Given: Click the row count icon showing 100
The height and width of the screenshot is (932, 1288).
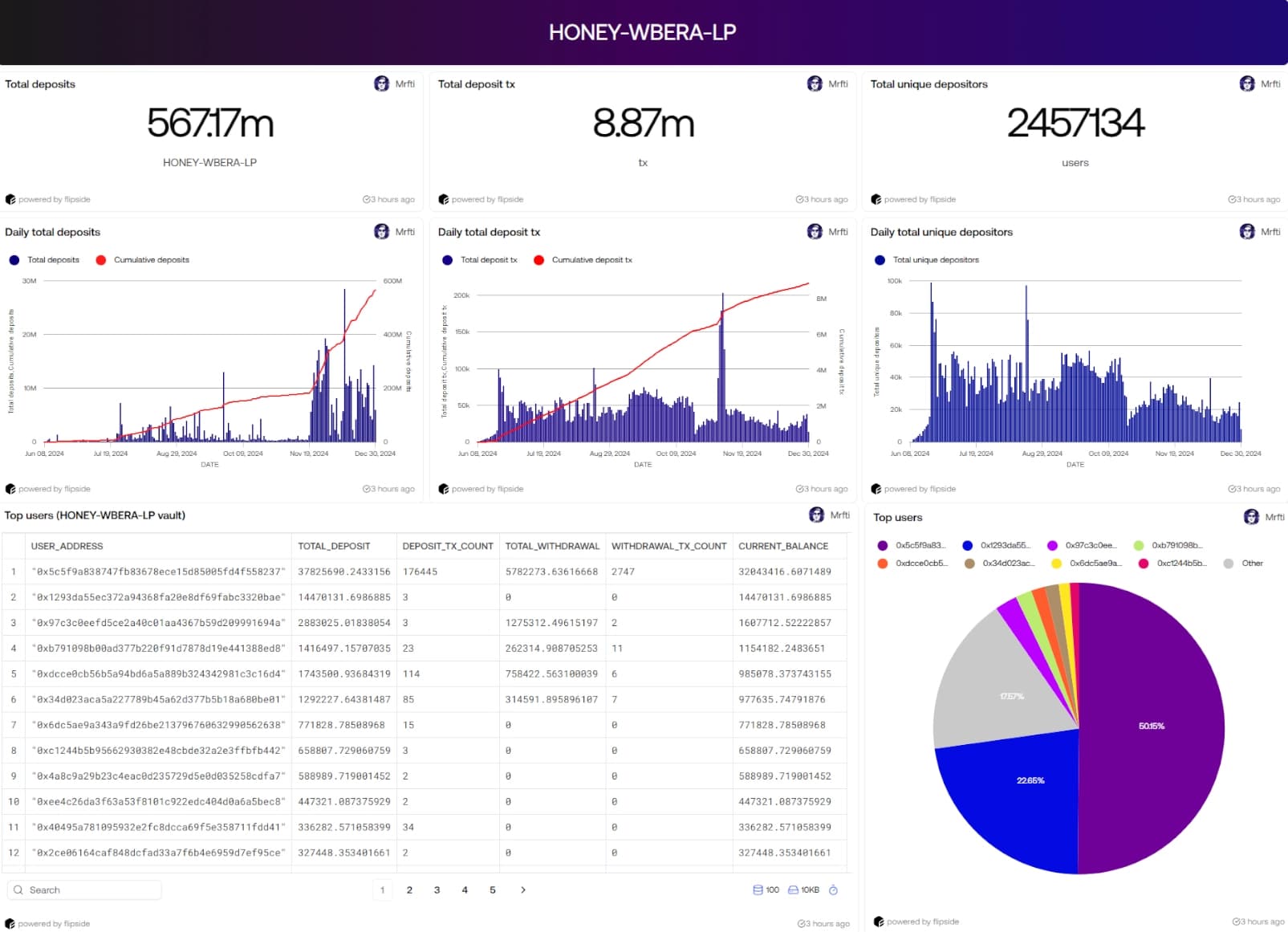Looking at the screenshot, I should (758, 889).
